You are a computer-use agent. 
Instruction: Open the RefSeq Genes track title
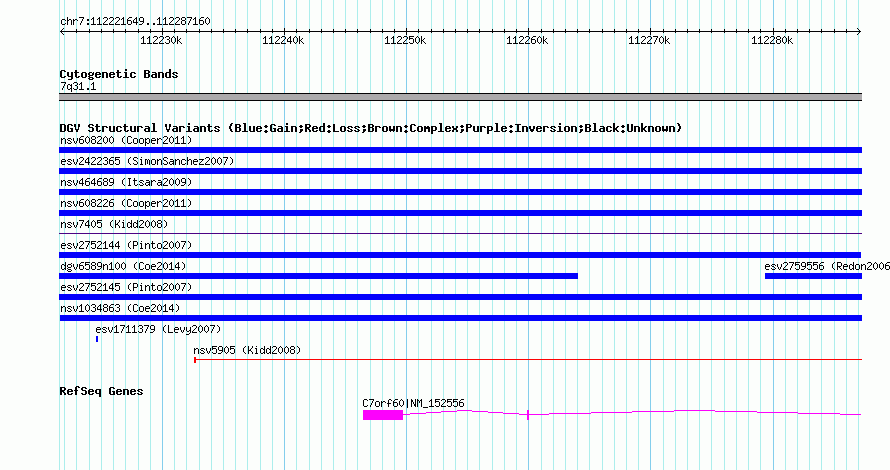(x=101, y=391)
